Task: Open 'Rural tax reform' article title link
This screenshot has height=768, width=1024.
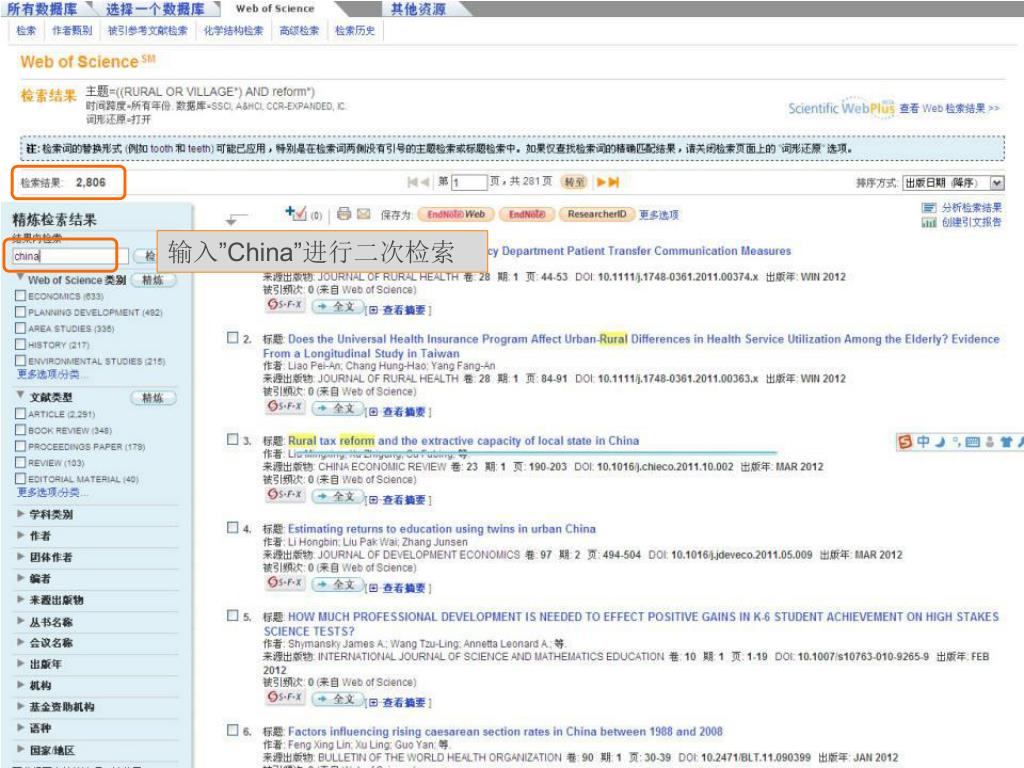Action: pos(464,441)
